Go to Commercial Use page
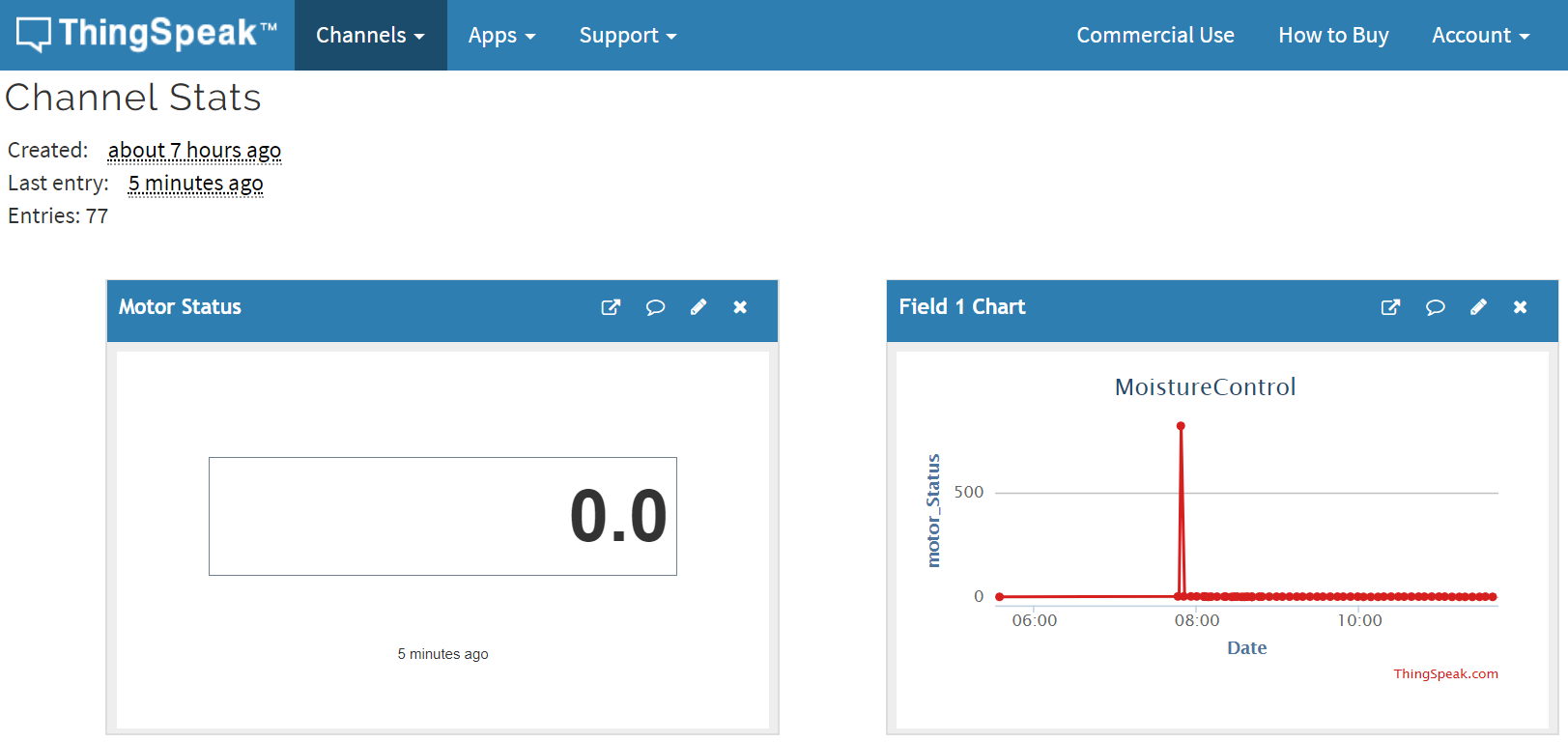1568x742 pixels. pyautogui.click(x=1155, y=35)
